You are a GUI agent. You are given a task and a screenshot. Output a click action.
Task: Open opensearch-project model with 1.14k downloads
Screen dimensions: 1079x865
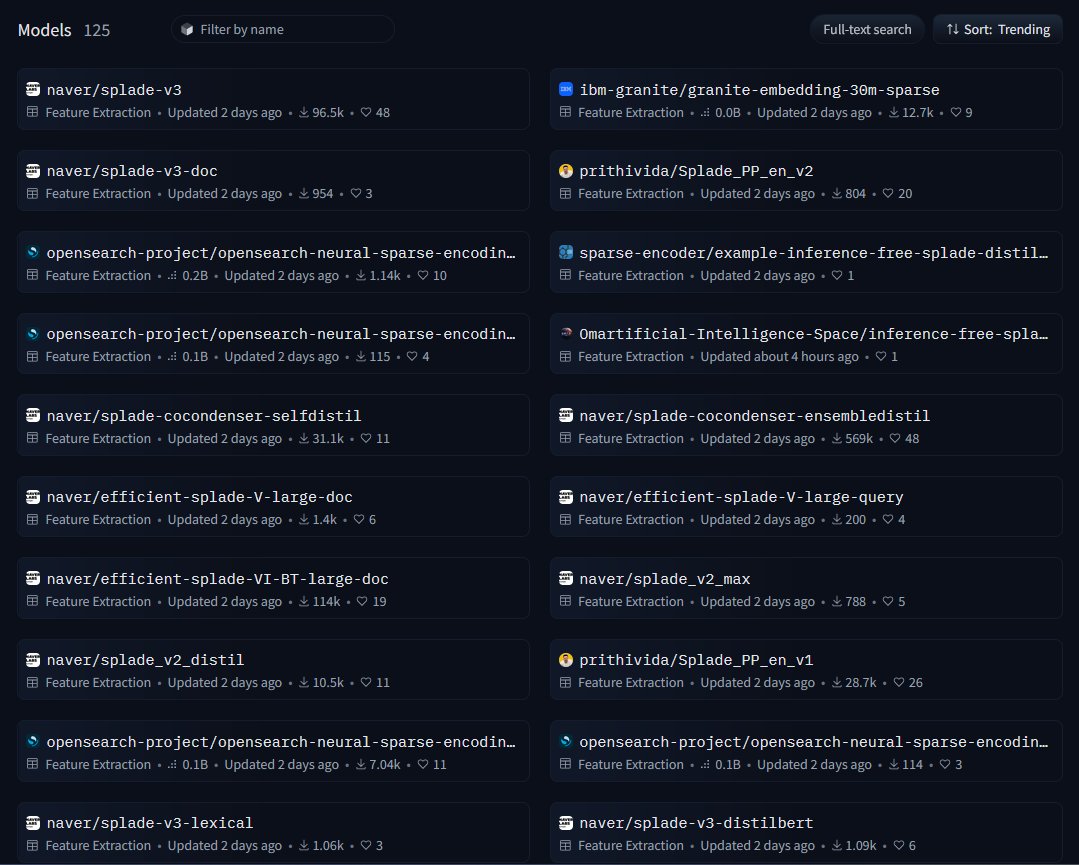273,262
